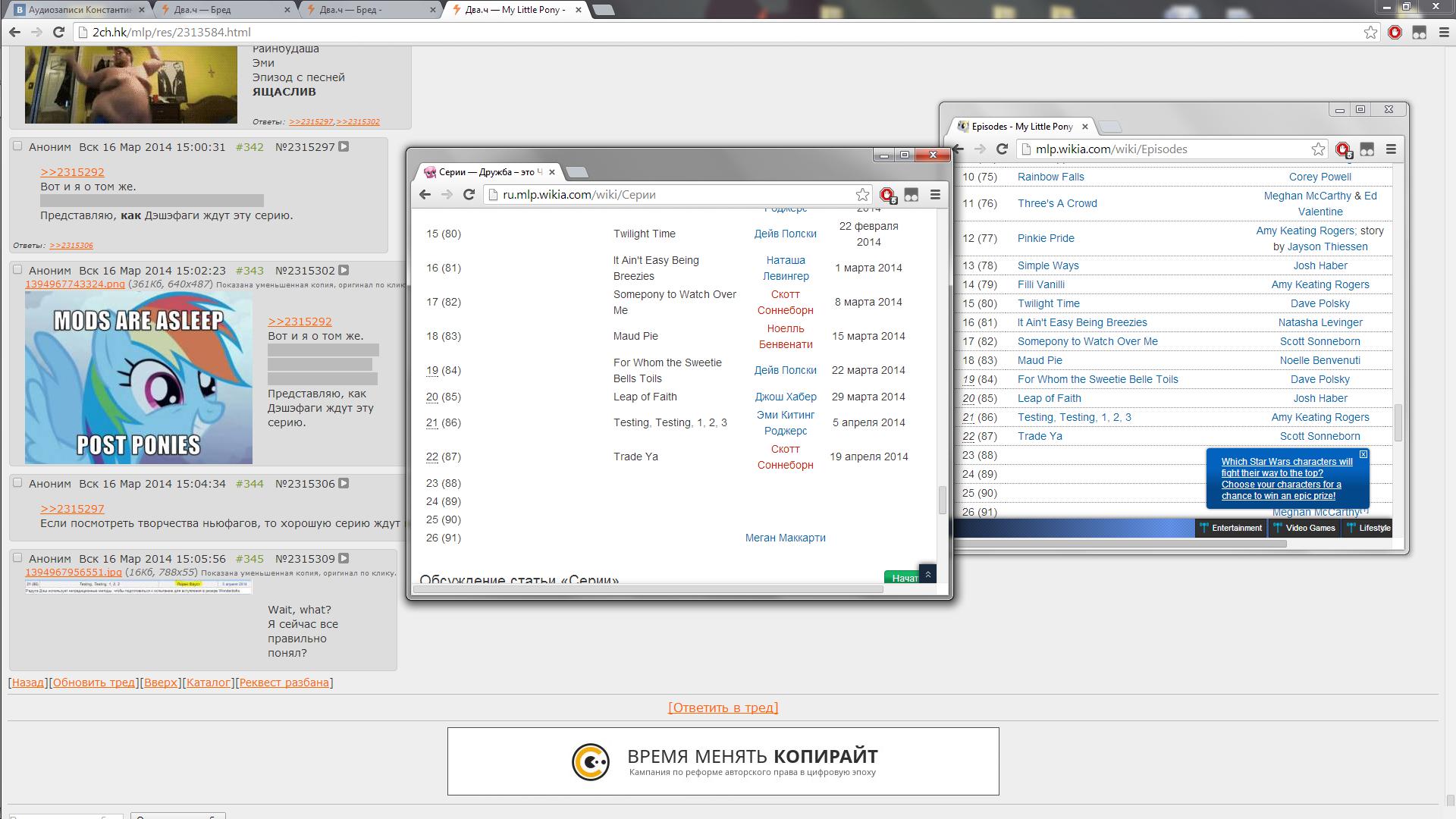Viewport: 1456px width, 819px height.
Task: Click the vertical scrollbar thumb in the Episodes window
Action: [1398, 422]
